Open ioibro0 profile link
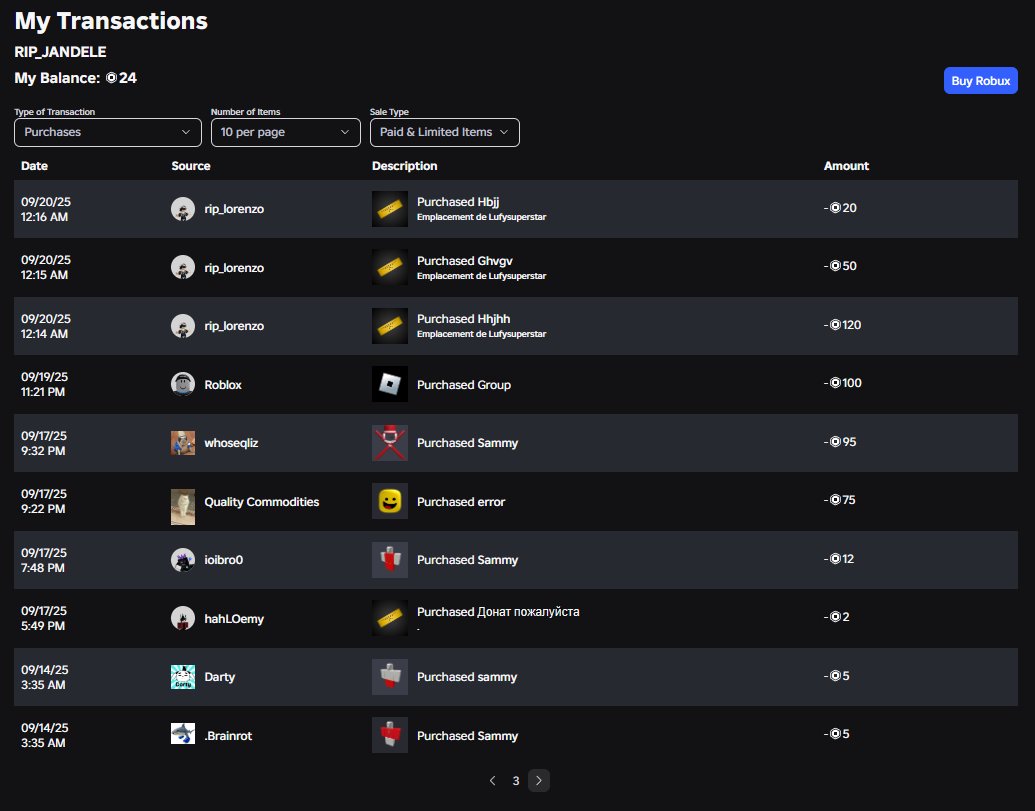This screenshot has height=811, width=1035. (x=224, y=560)
